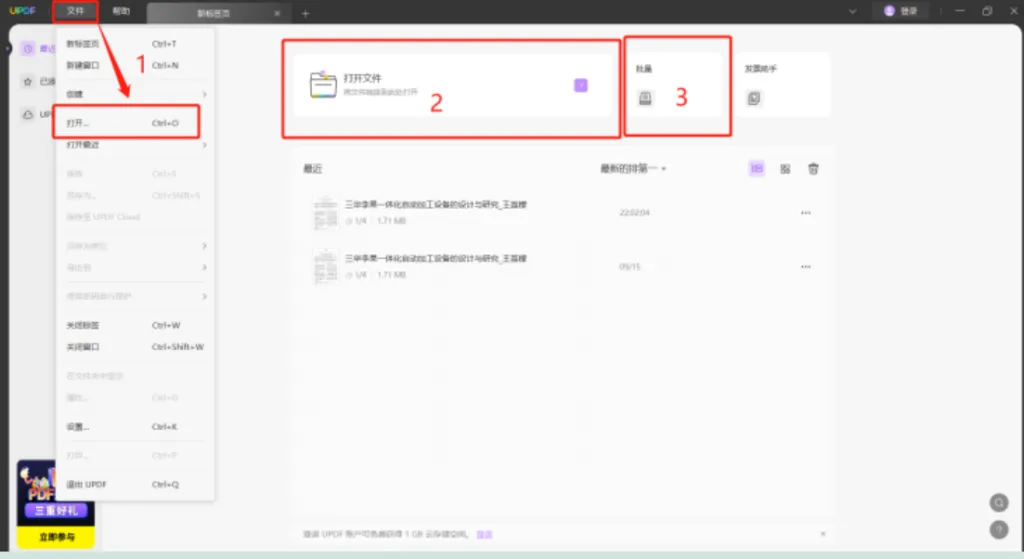The image size is (1024, 559).
Task: Expand the submenu arrow below UPDF Cloud entry
Action: coord(204,246)
